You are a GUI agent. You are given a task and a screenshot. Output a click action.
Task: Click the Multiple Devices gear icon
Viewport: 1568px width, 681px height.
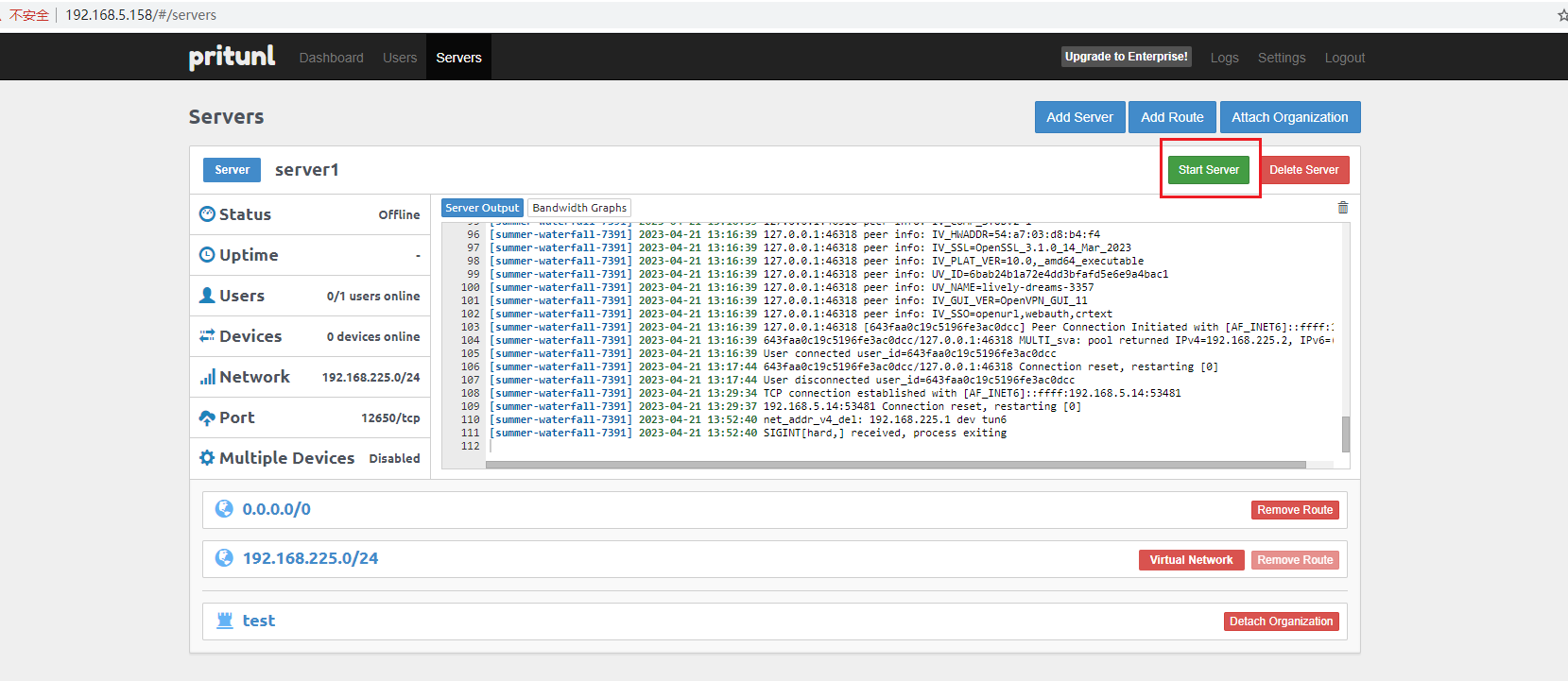coord(207,458)
